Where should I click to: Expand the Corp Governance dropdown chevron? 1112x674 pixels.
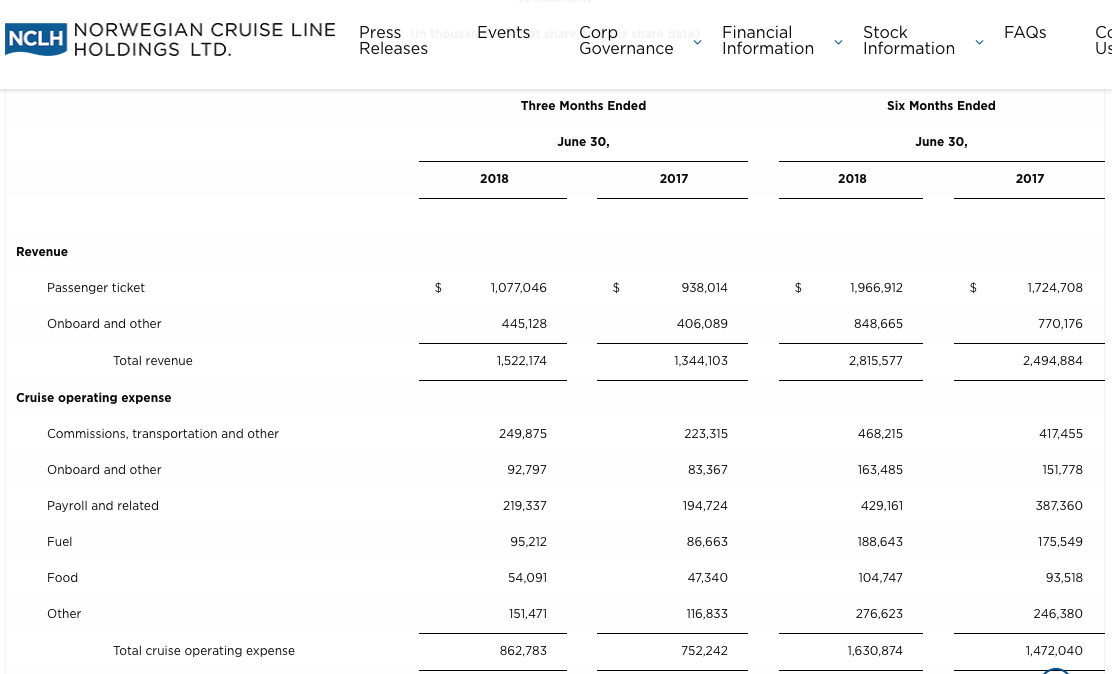pos(698,41)
